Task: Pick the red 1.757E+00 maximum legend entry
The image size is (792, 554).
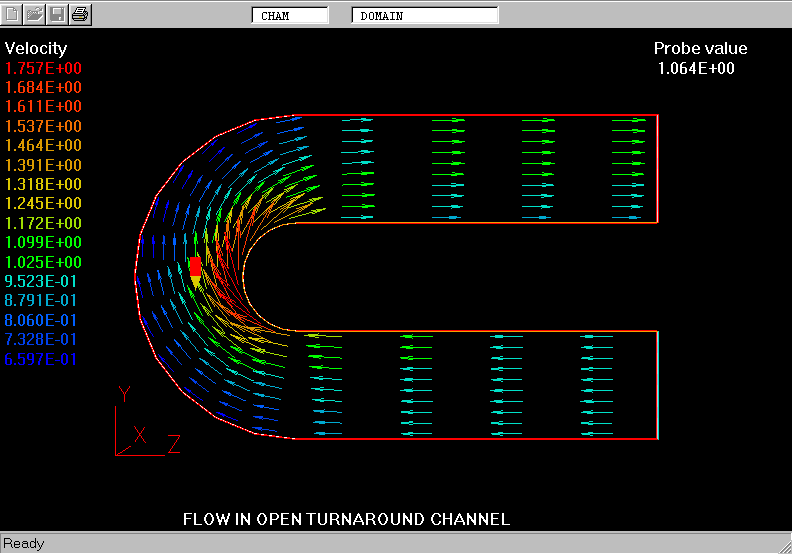Action: [44, 68]
